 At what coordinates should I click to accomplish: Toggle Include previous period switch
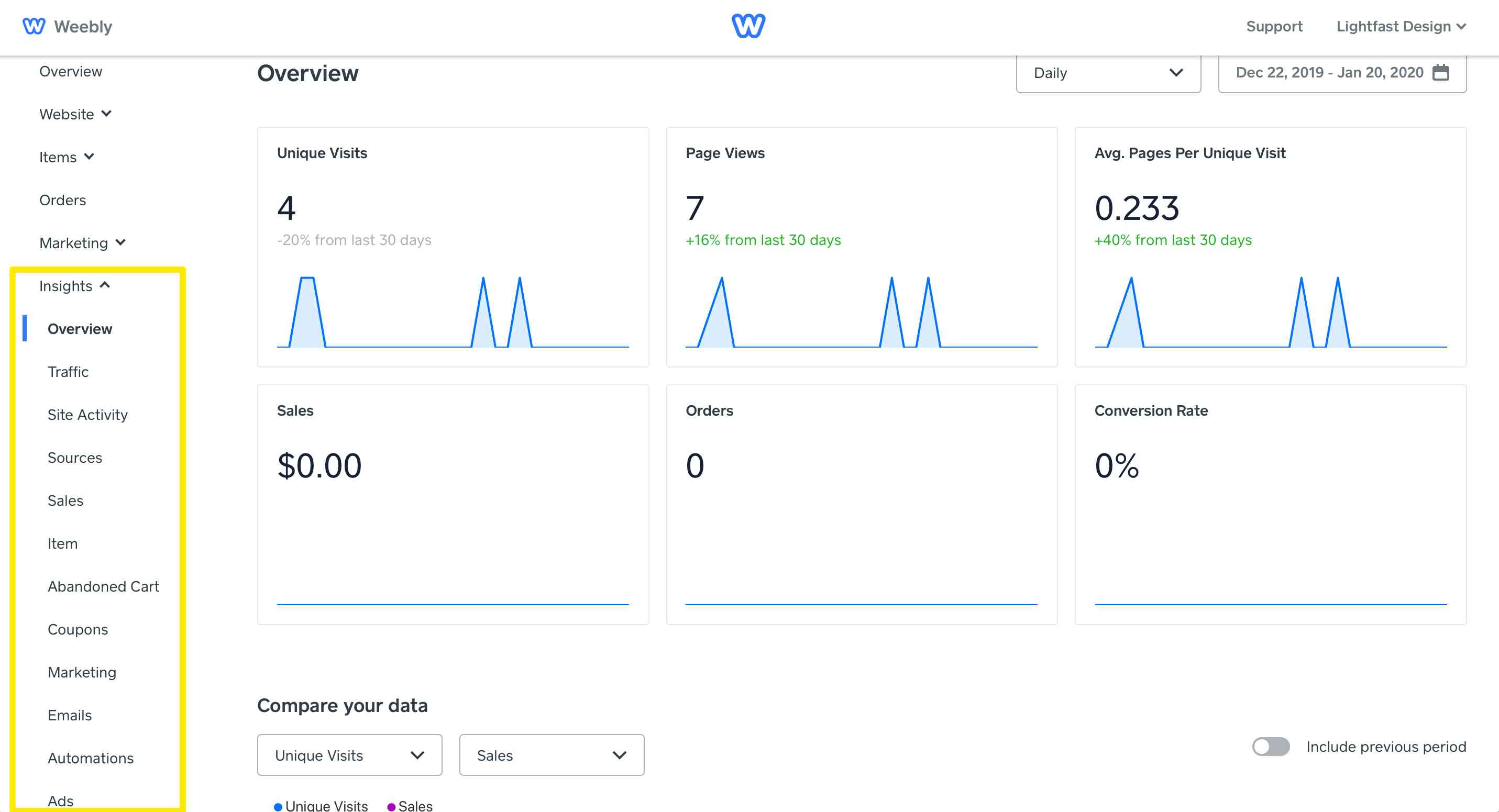click(x=1270, y=746)
